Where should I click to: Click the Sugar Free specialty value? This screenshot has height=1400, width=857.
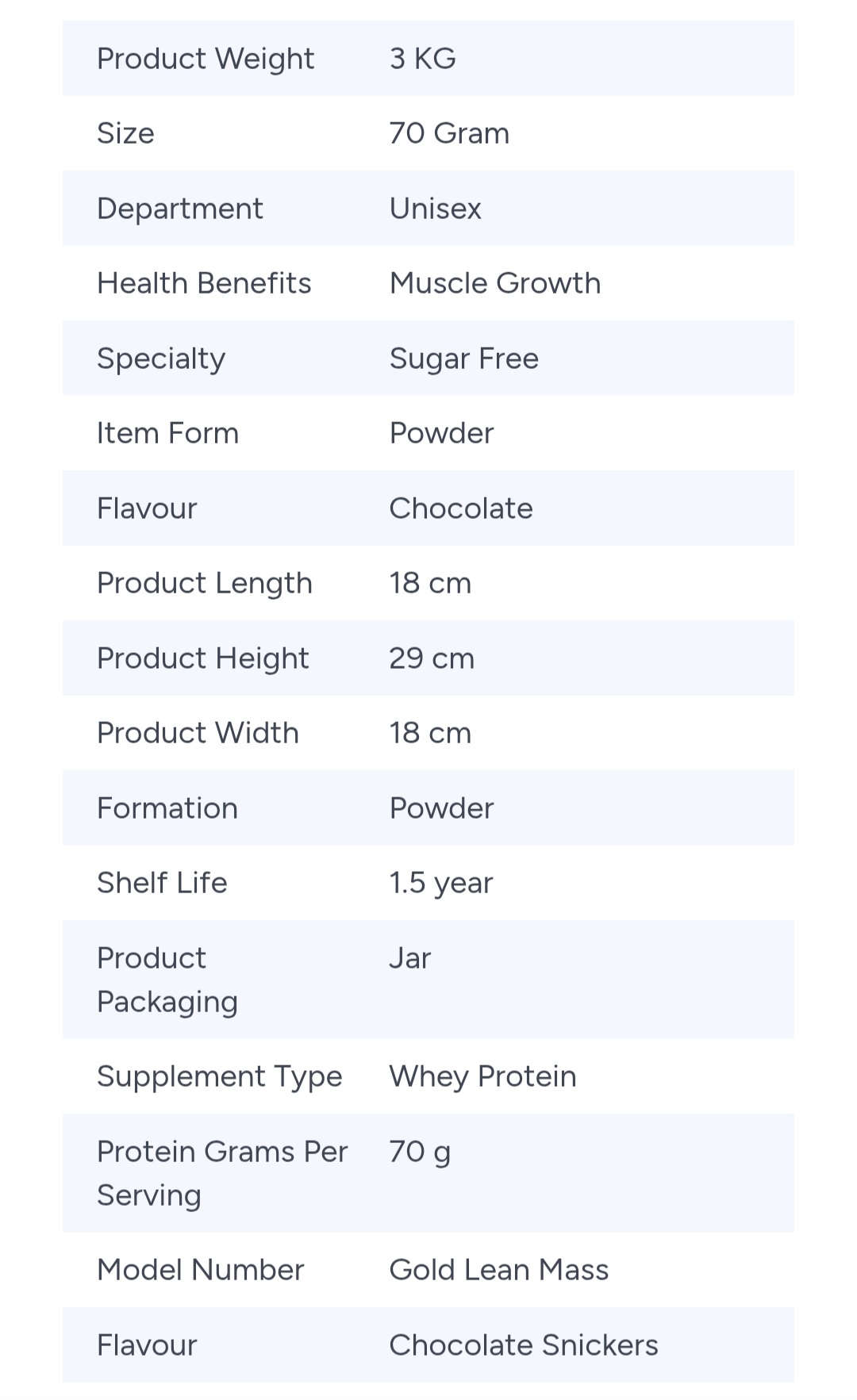pyautogui.click(x=463, y=359)
